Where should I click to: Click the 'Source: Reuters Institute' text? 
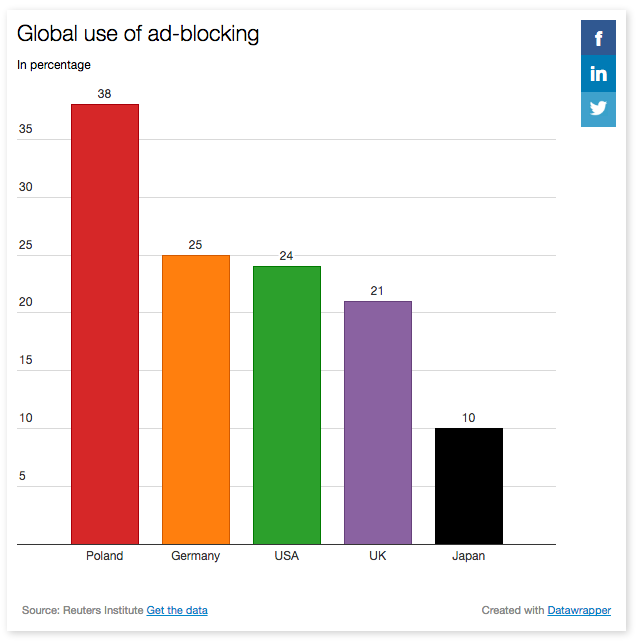[x=82, y=610]
